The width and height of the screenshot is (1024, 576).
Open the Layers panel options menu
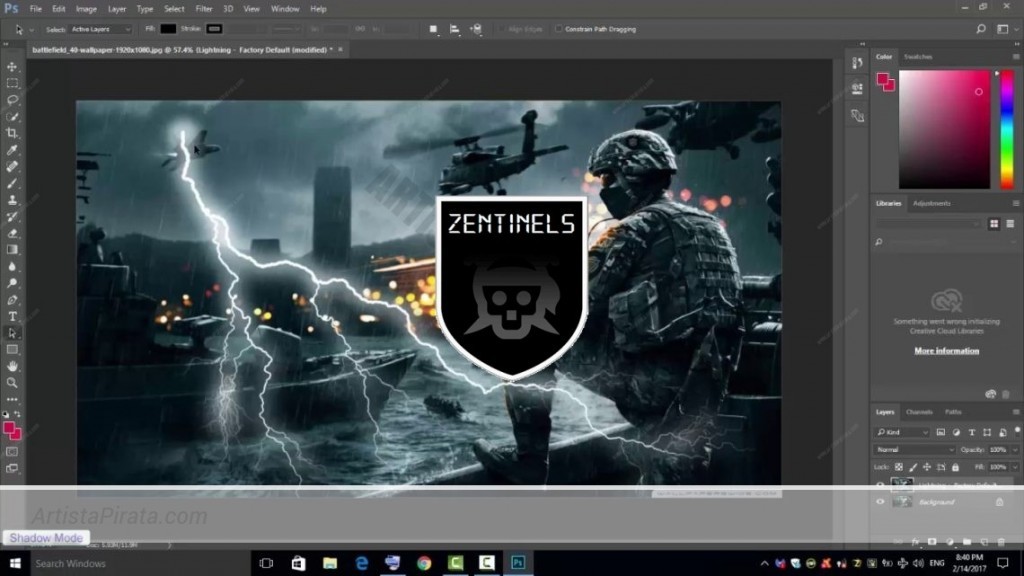[x=1016, y=412]
